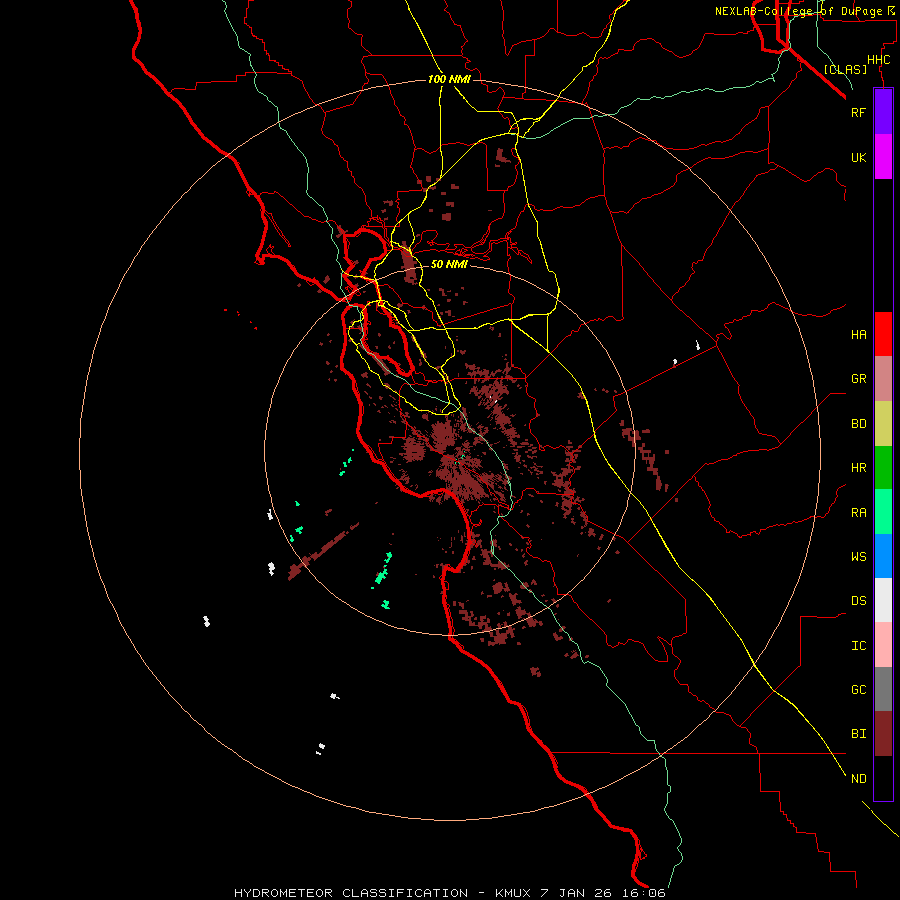Viewport: 900px width, 900px height.
Task: Click the 'GC' legend label
Action: (859, 690)
